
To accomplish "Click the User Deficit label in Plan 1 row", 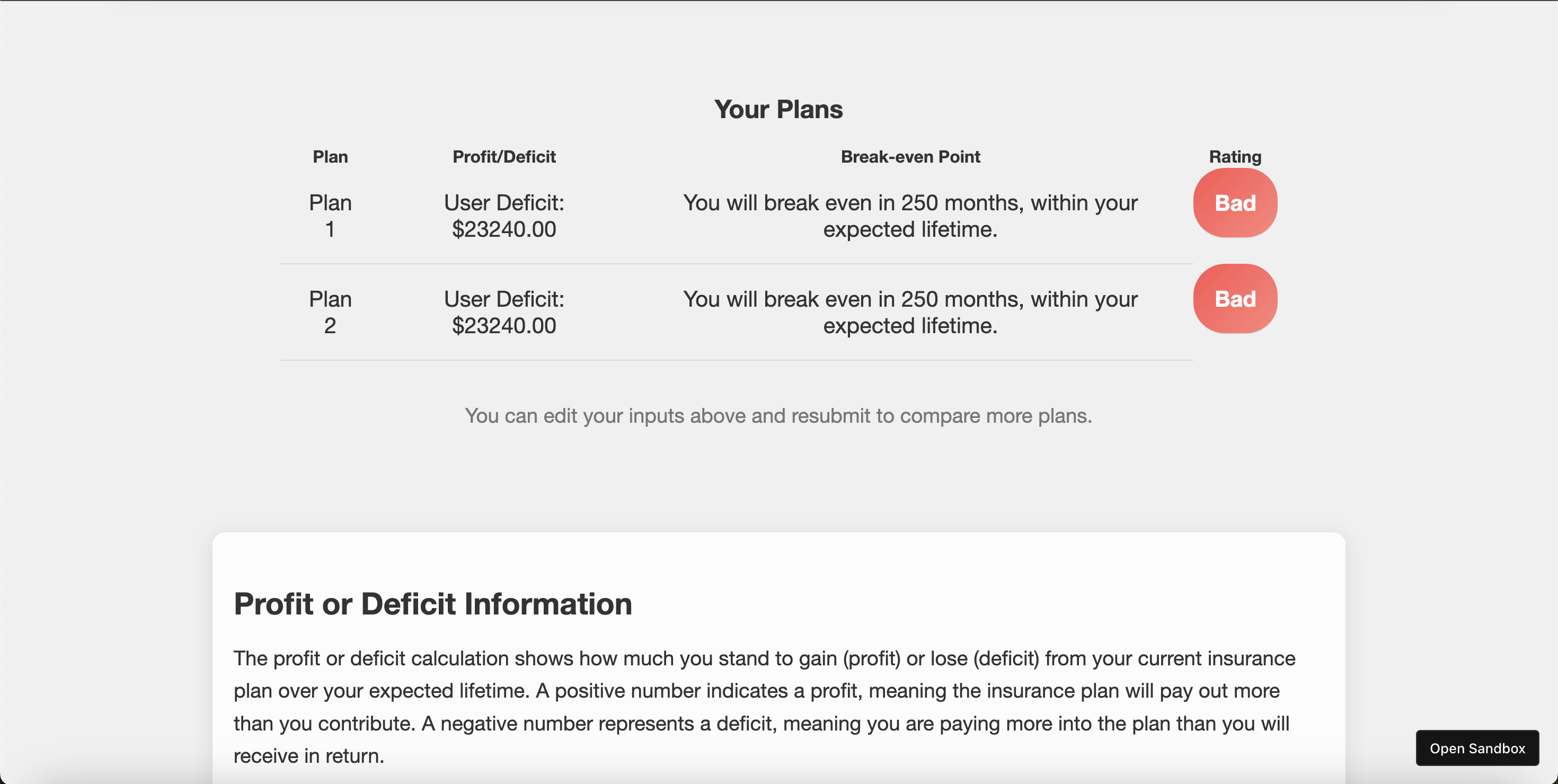I will (x=504, y=203).
